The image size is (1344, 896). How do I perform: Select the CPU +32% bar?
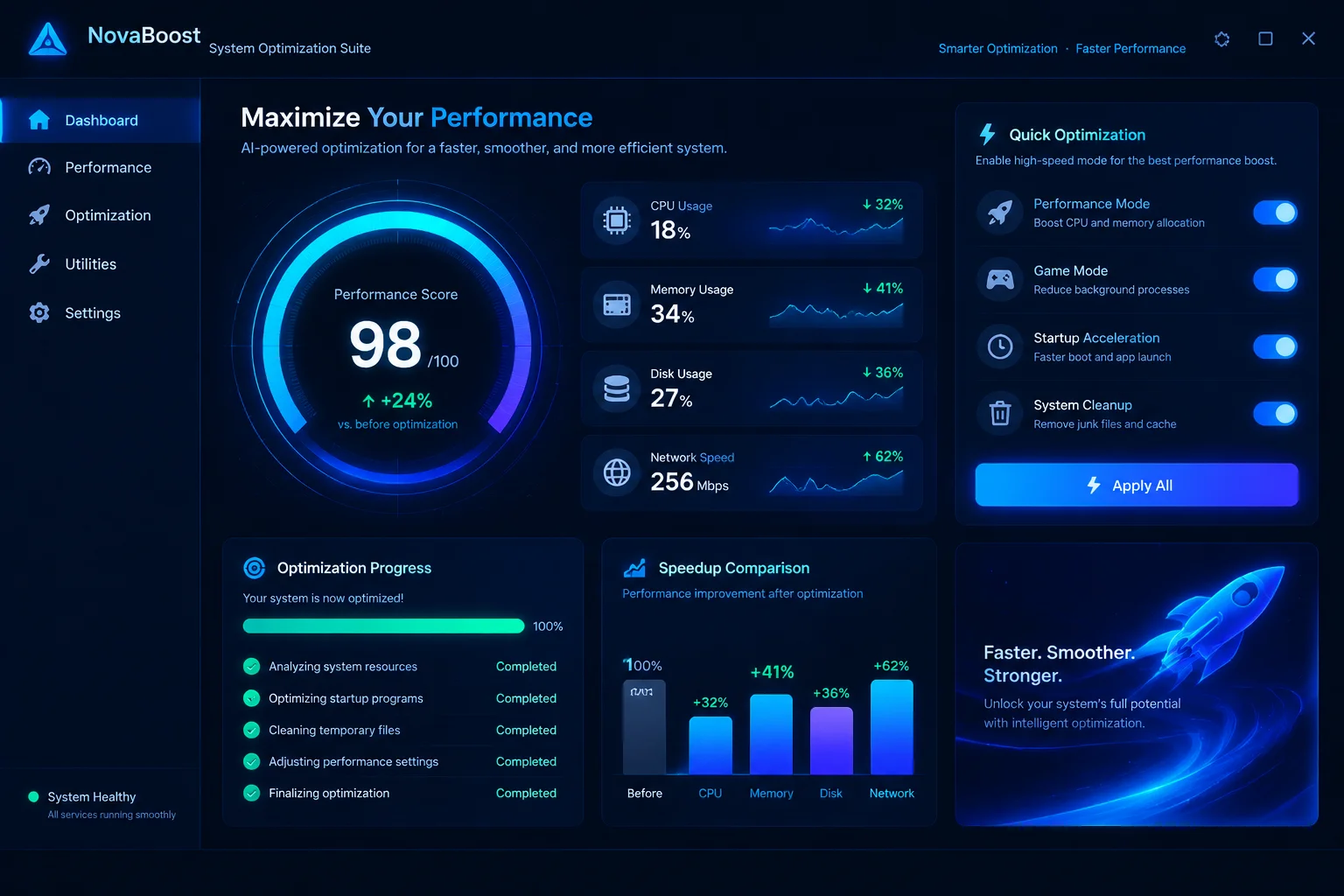click(x=710, y=745)
